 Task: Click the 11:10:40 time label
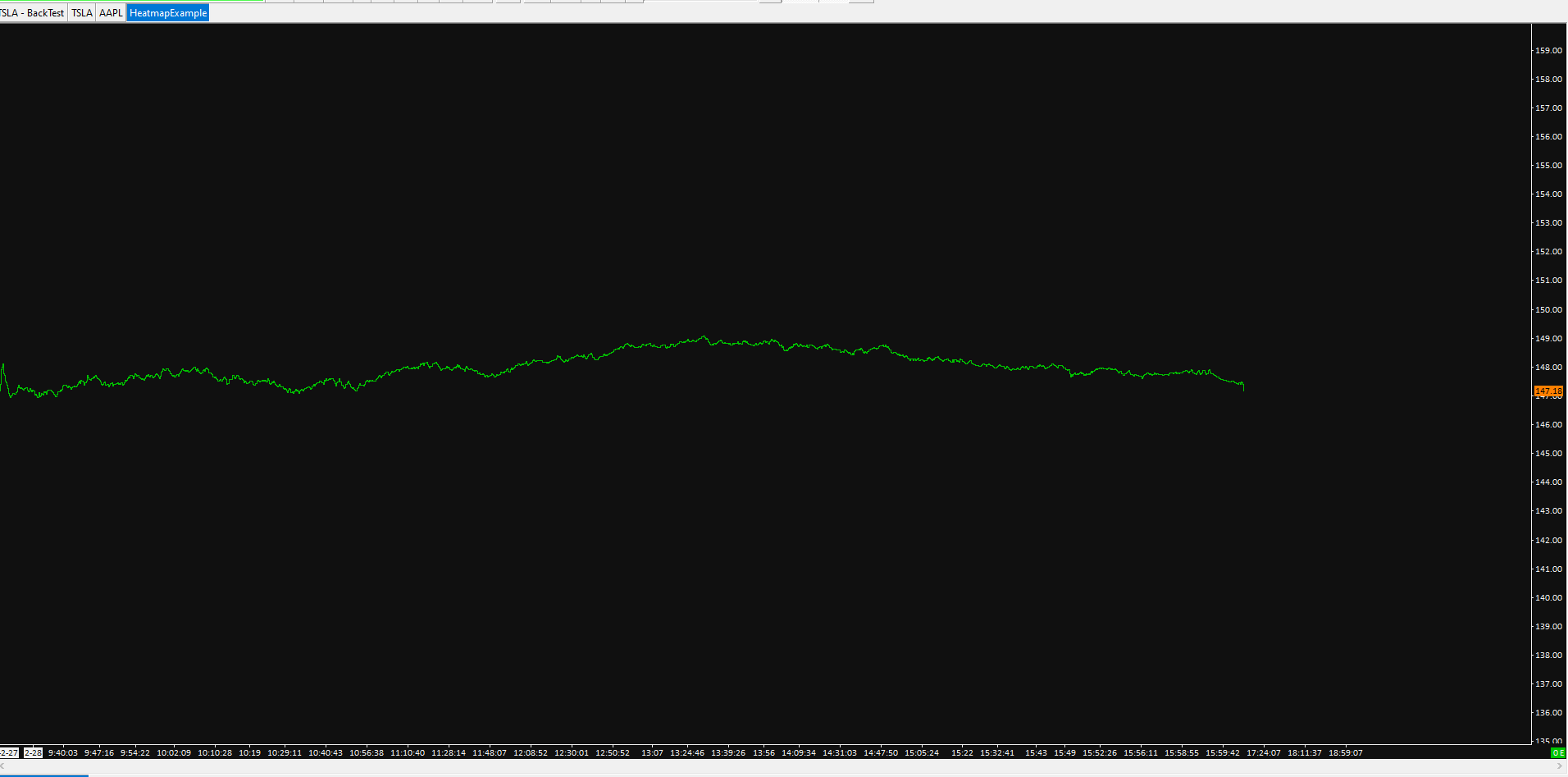pos(408,753)
